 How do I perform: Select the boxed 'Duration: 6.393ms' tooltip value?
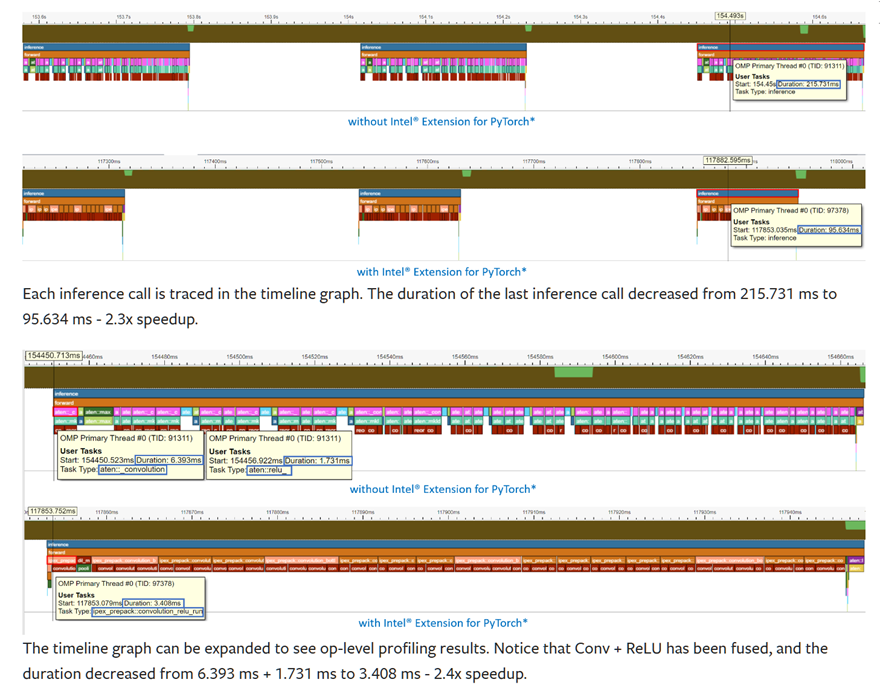pos(168,460)
